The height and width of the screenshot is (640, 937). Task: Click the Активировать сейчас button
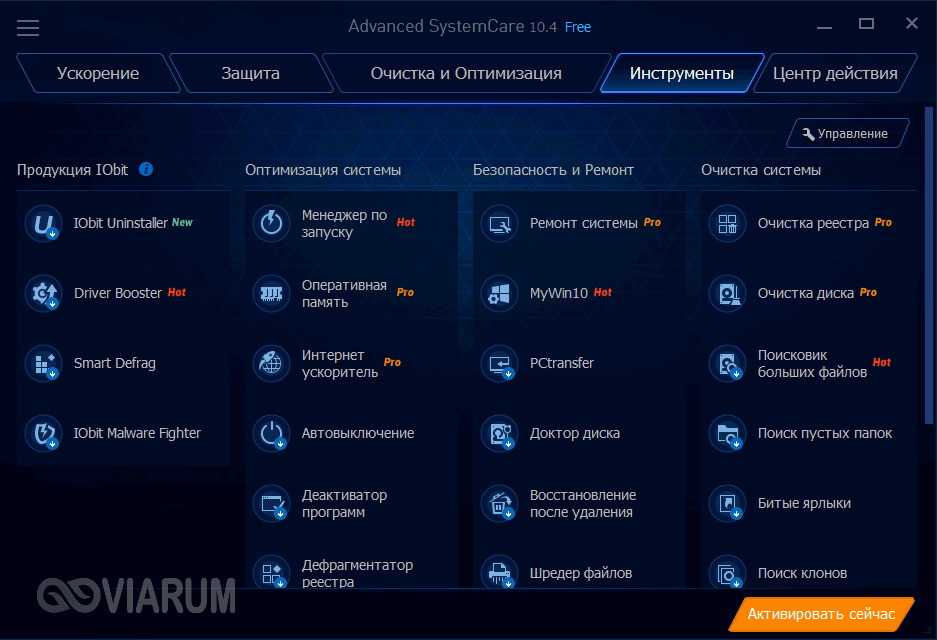point(821,614)
